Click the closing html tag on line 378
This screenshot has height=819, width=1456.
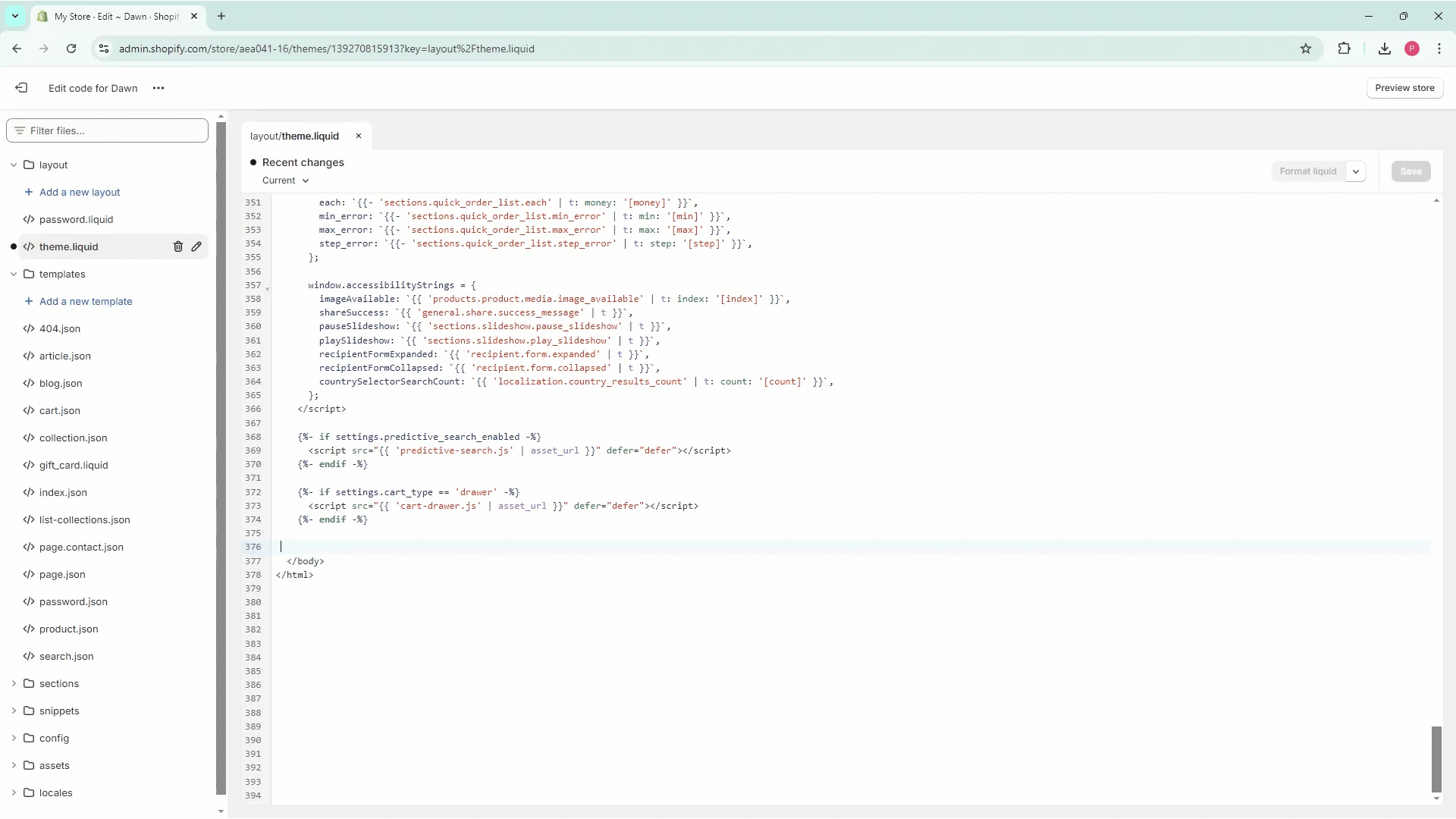(294, 575)
